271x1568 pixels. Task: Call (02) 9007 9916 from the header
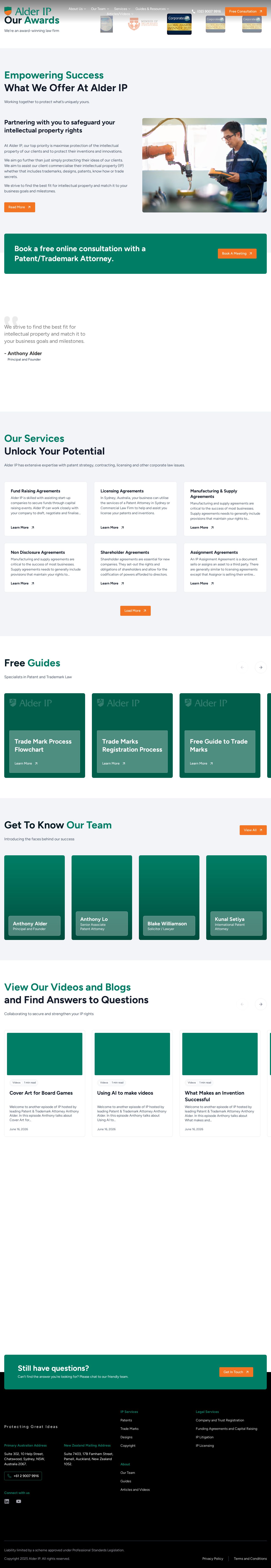[x=206, y=12]
